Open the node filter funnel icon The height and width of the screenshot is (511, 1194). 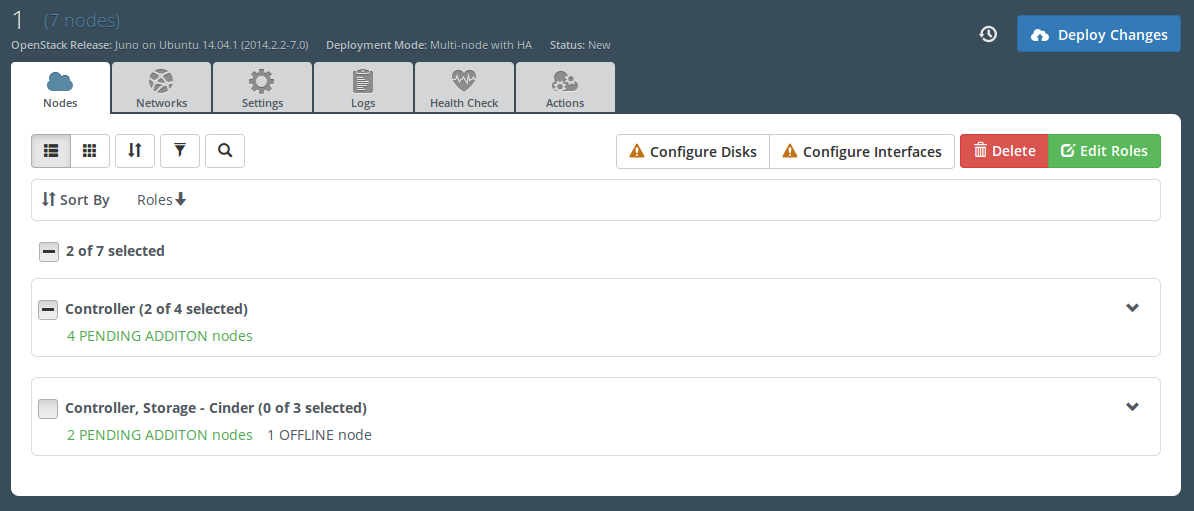coord(180,151)
